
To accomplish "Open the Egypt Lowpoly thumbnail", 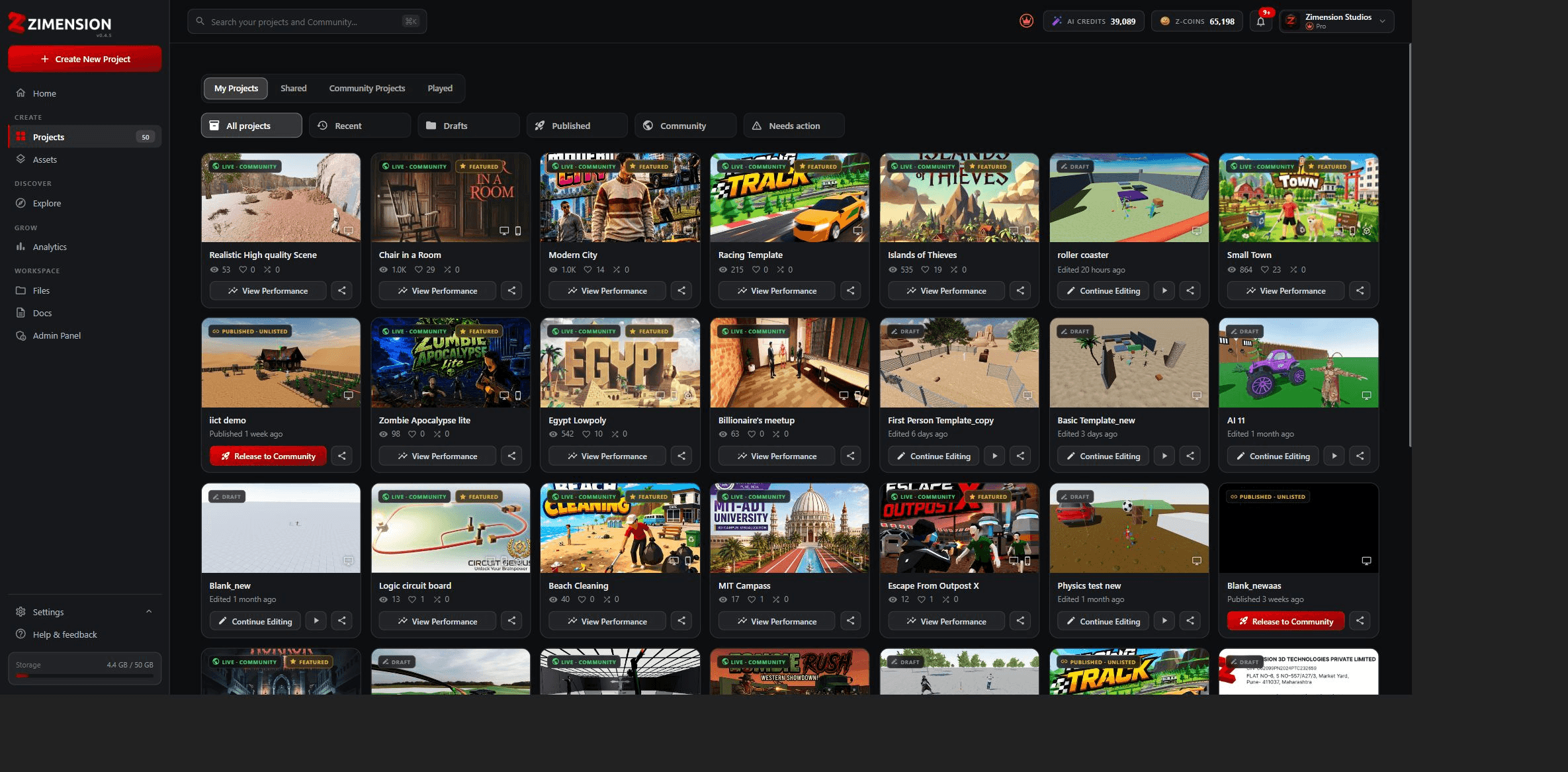I will [620, 363].
